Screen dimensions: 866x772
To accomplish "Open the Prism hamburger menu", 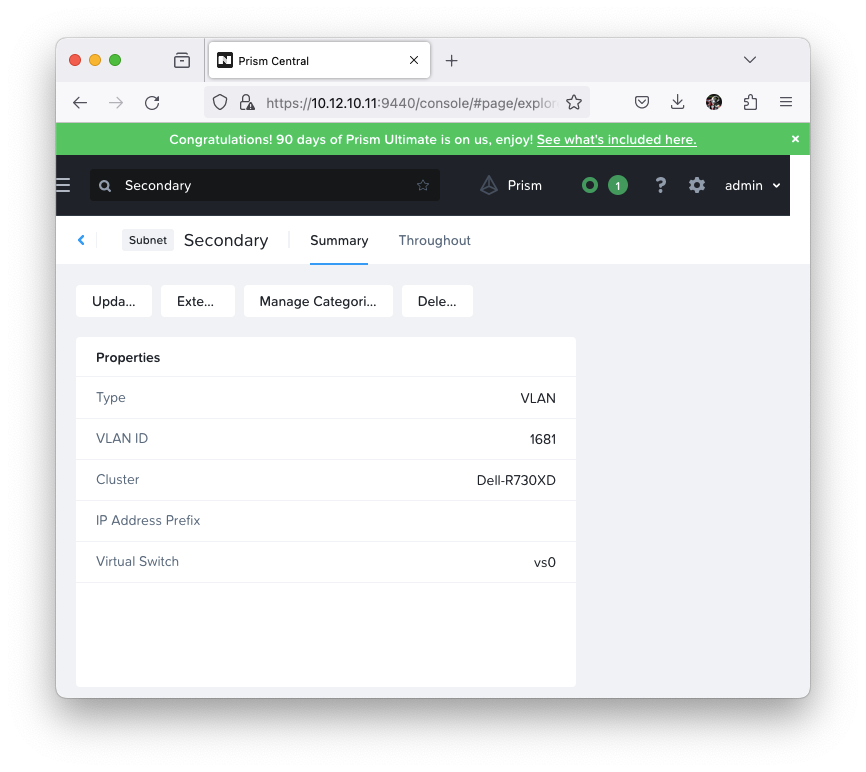I will 63,186.
